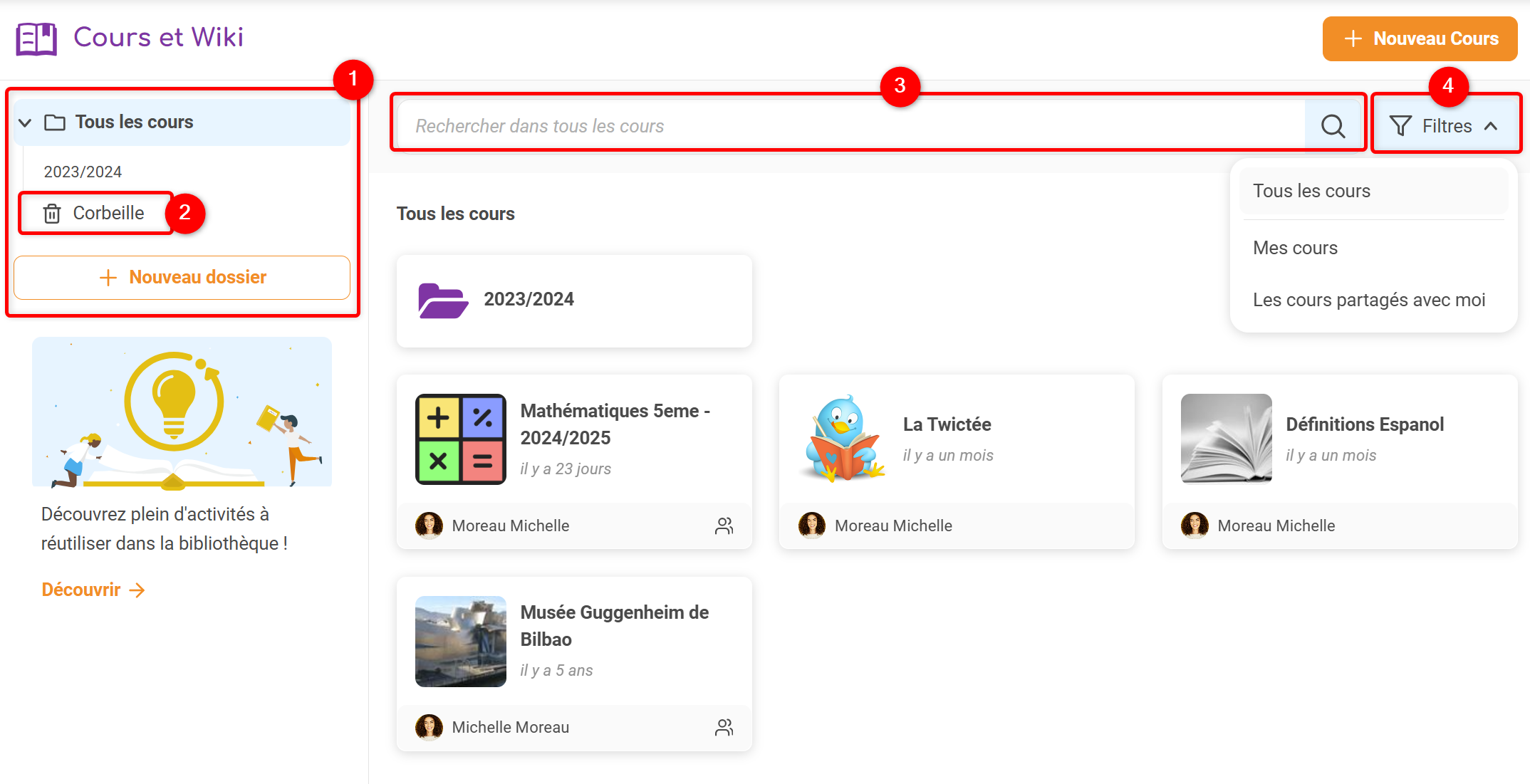This screenshot has width=1530, height=784.
Task: Close the Filtres dropdown chevron
Action: click(x=1491, y=126)
